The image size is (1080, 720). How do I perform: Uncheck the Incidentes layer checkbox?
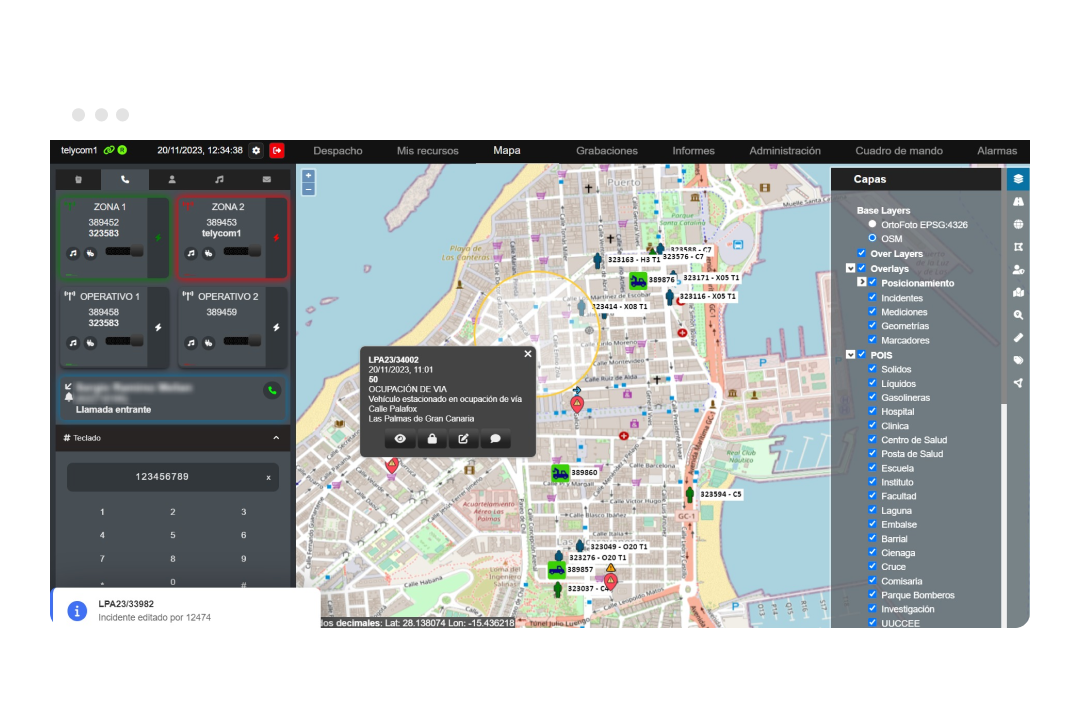pos(872,298)
